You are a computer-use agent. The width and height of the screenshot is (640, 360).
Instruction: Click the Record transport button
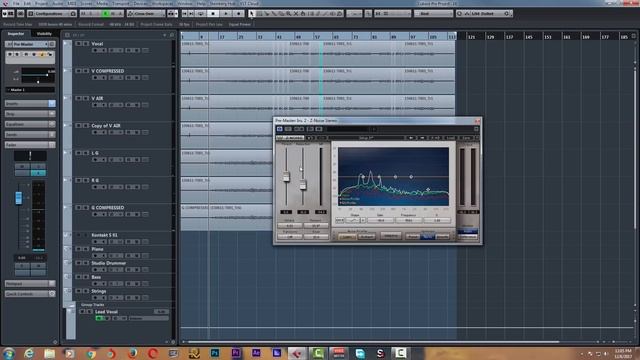(239, 13)
